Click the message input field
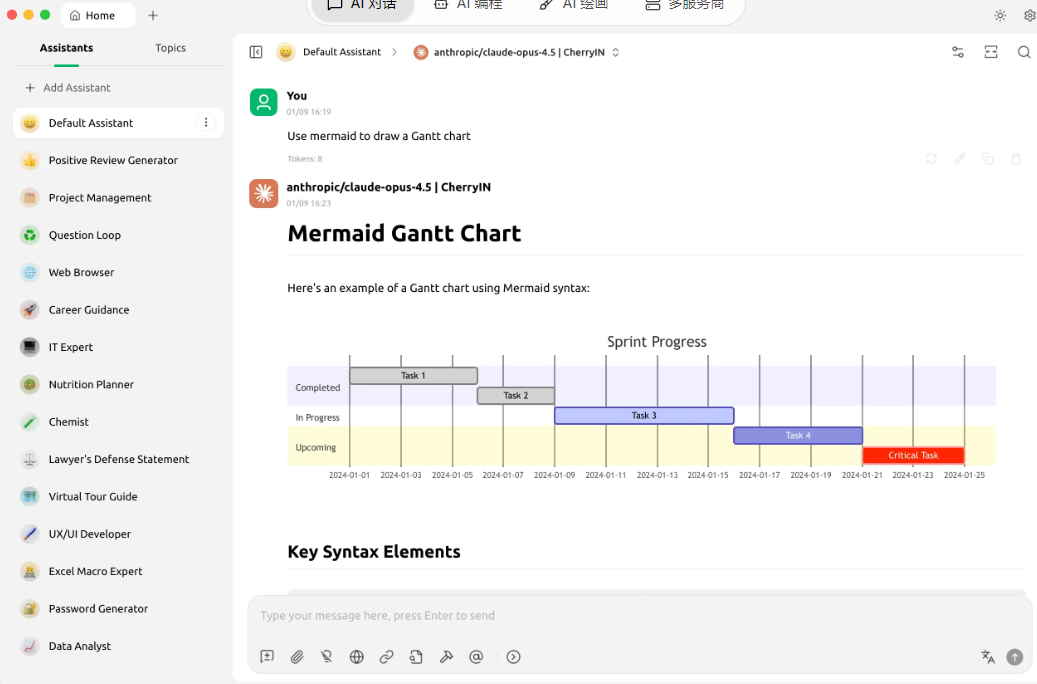This screenshot has height=684, width=1037. (640, 616)
